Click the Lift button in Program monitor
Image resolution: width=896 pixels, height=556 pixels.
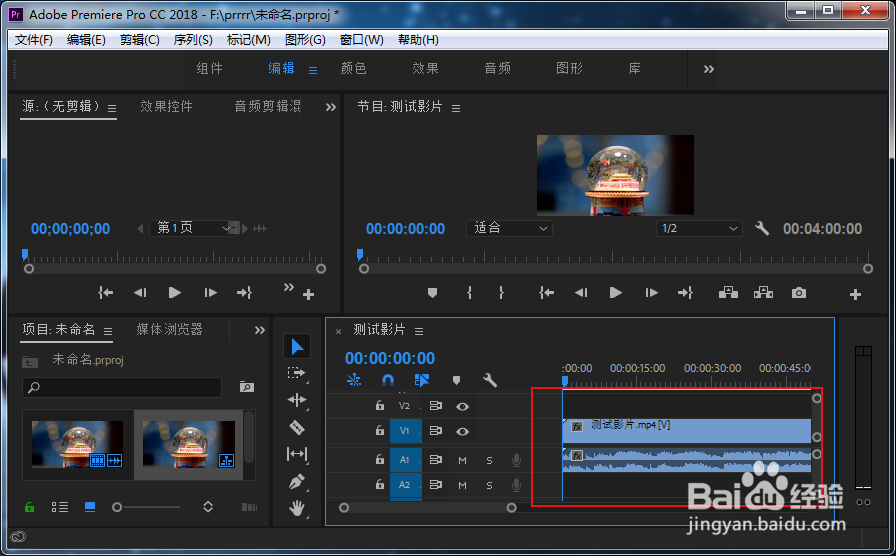pos(728,293)
